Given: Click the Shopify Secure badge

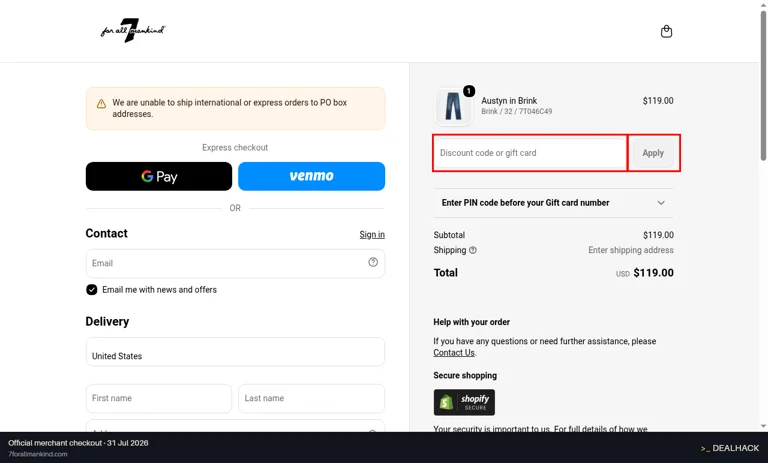Looking at the screenshot, I should pos(464,402).
